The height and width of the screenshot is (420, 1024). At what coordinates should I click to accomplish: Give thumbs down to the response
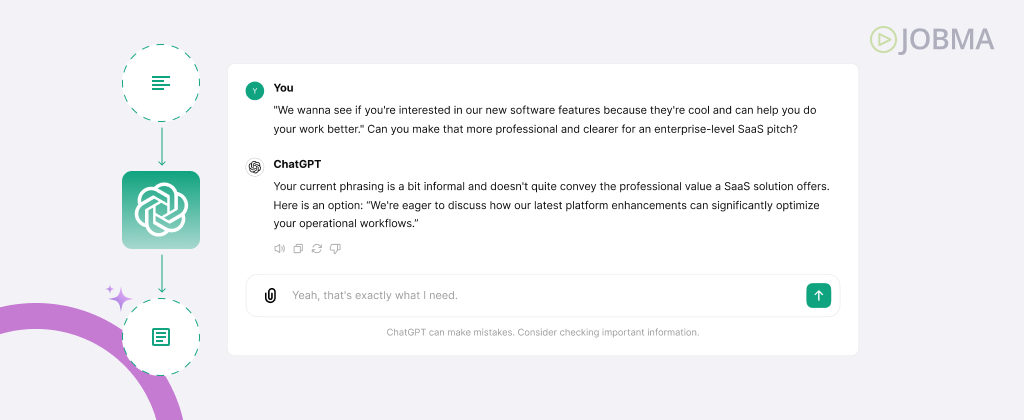coord(336,248)
